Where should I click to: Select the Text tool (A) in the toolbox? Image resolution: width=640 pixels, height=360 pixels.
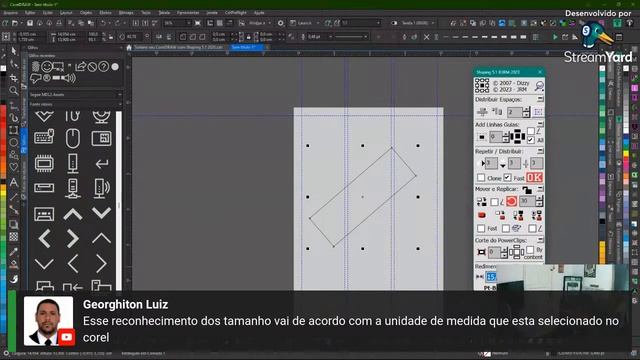tap(14, 182)
